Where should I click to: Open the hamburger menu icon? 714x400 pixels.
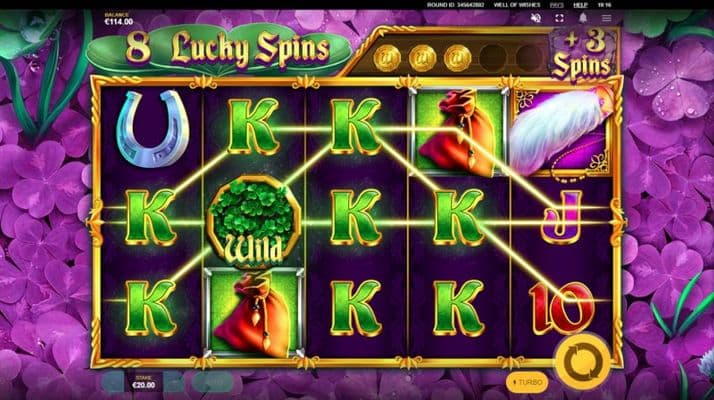(x=606, y=18)
